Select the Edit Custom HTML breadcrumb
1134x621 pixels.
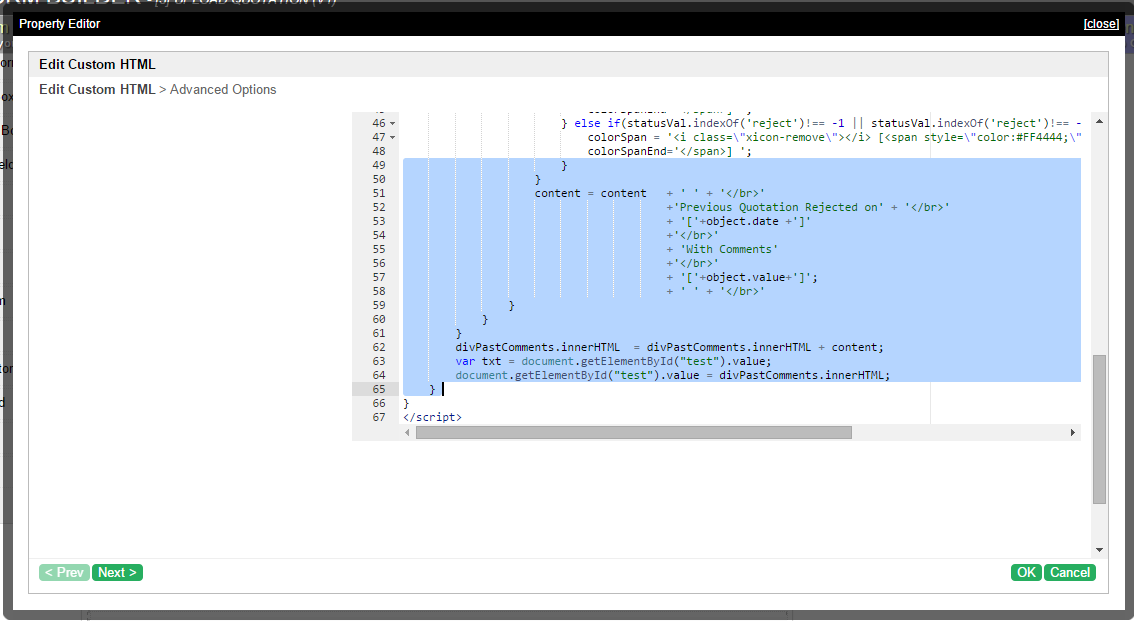pyautogui.click(x=97, y=89)
